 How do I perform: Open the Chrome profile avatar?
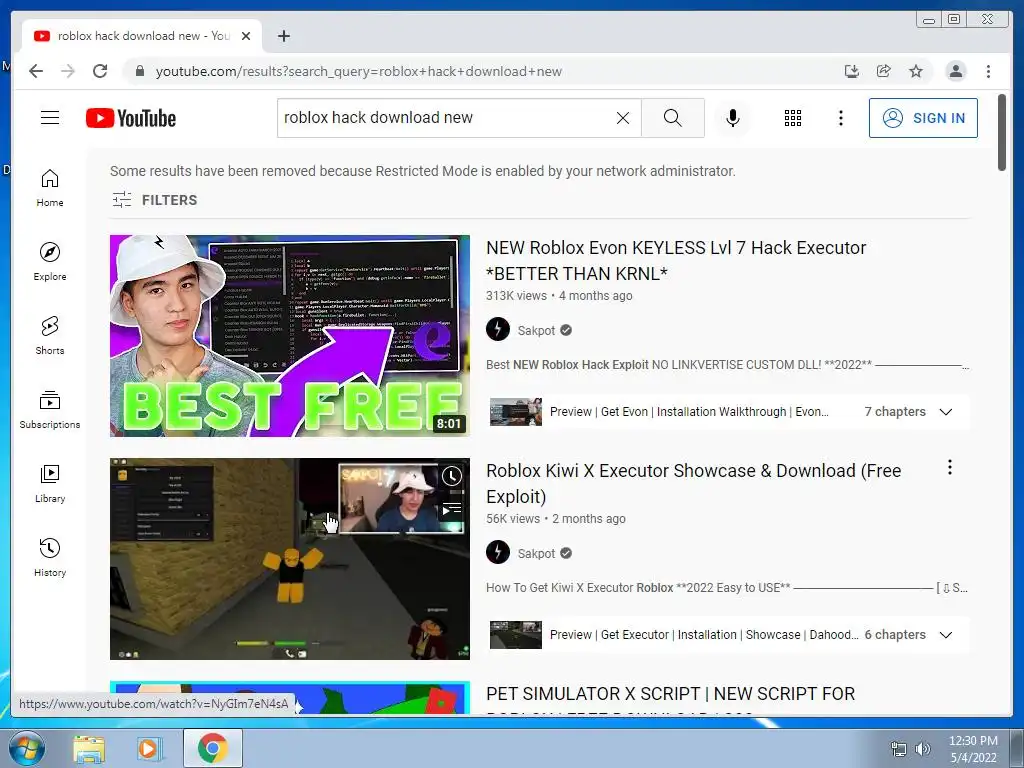click(955, 71)
